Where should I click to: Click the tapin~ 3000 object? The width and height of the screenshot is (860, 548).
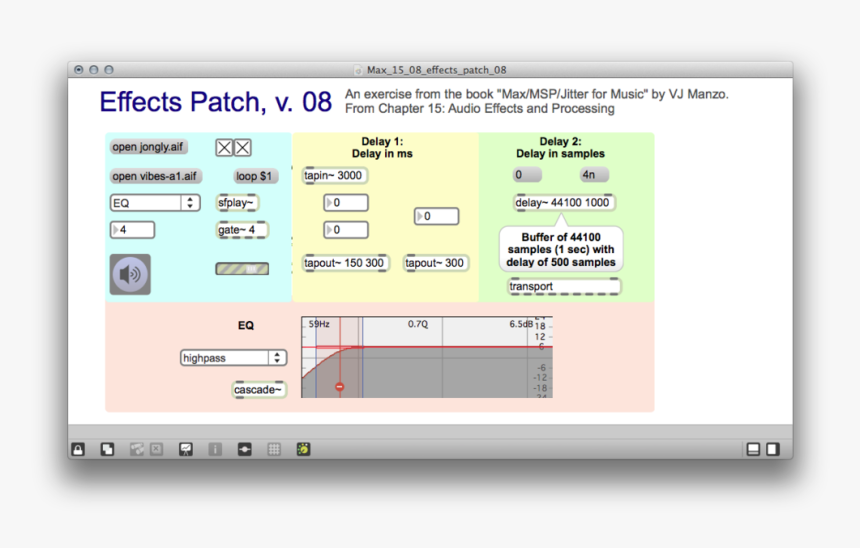pyautogui.click(x=334, y=176)
